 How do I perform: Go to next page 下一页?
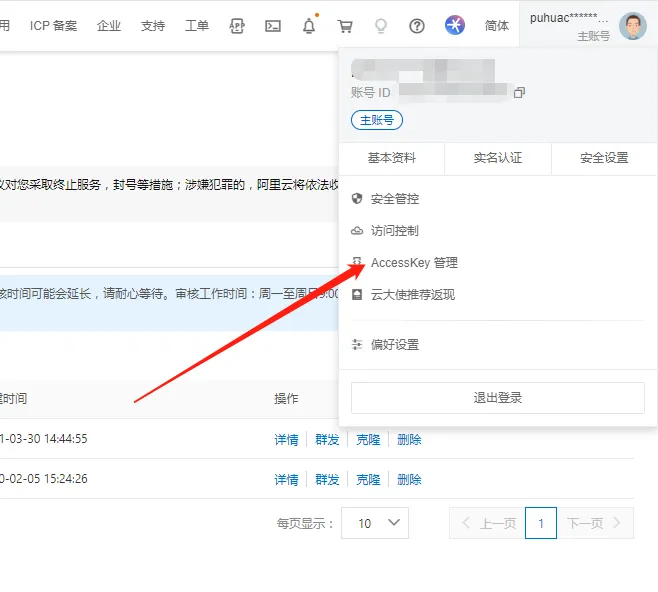(x=595, y=523)
